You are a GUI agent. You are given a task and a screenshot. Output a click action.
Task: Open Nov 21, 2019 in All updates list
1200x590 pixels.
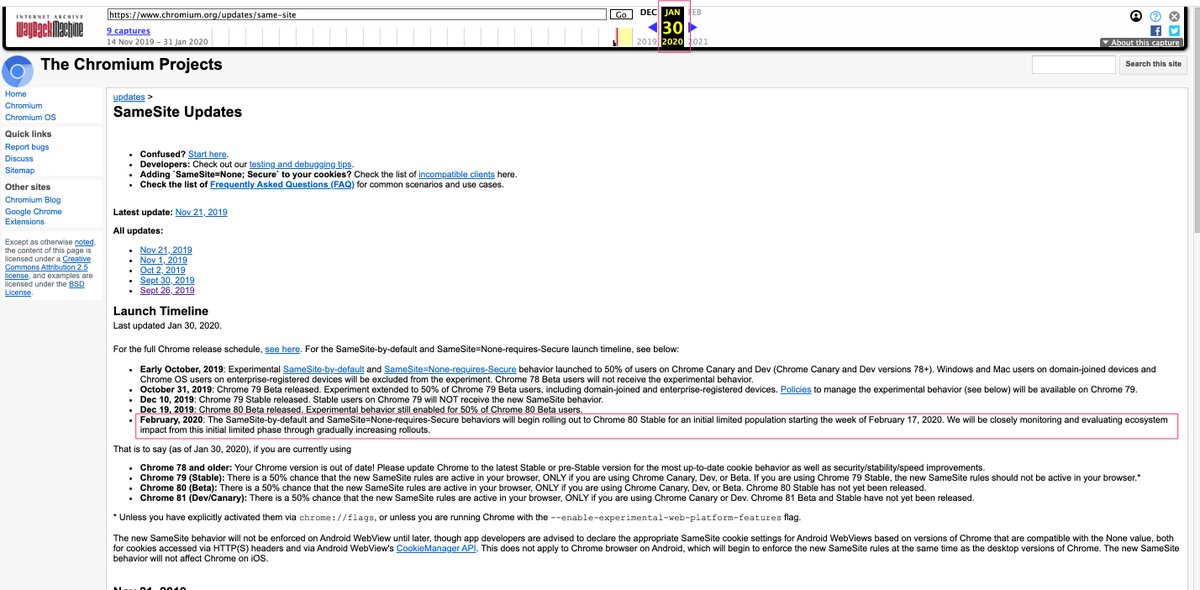pos(166,250)
